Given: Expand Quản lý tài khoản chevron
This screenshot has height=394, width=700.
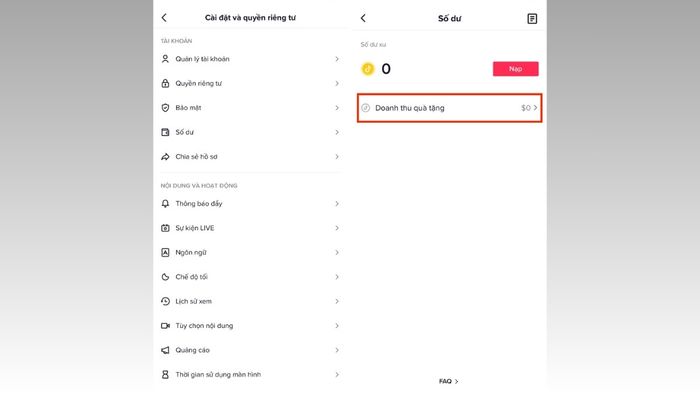Looking at the screenshot, I should click(x=337, y=59).
